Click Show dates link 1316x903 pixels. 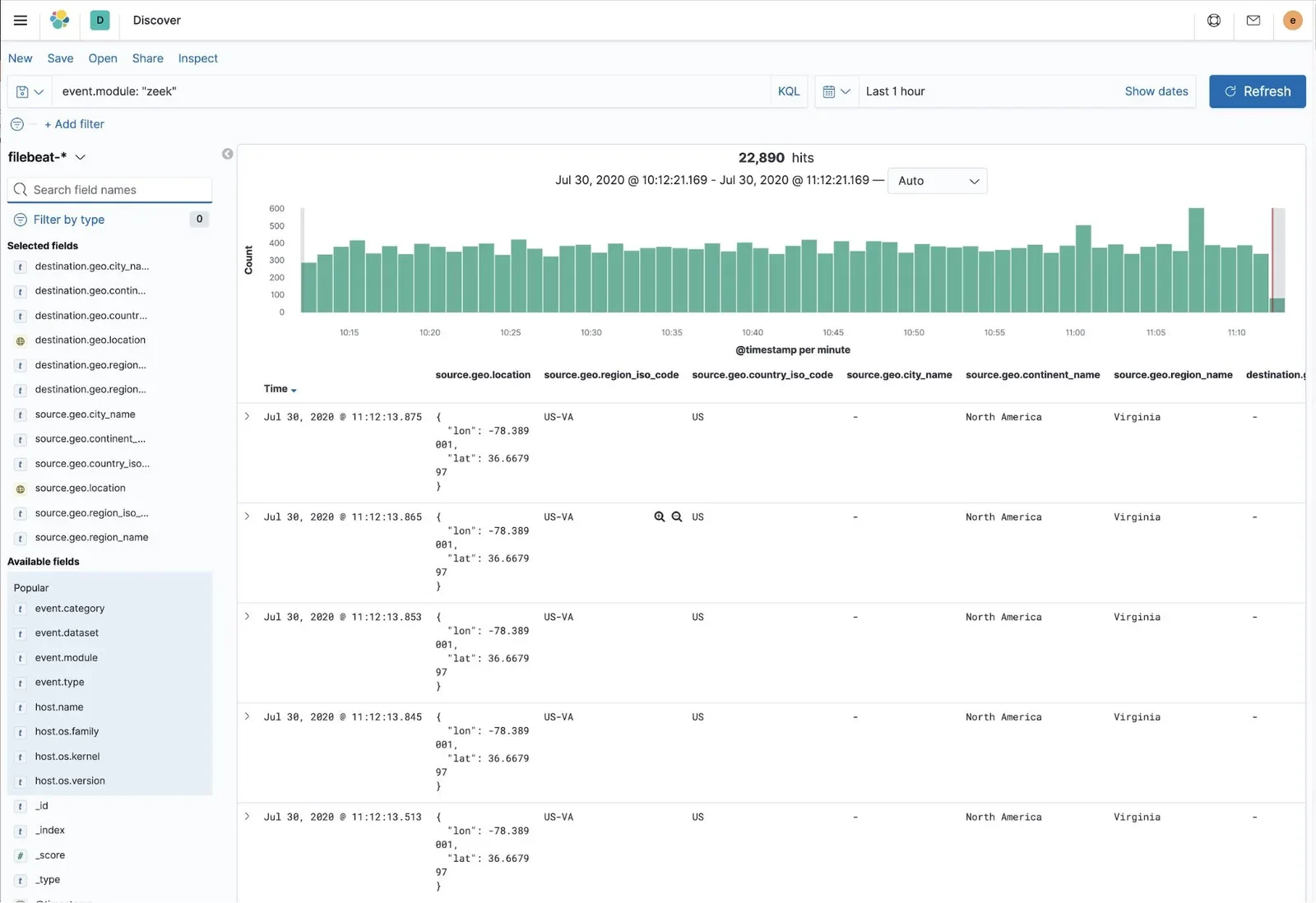coord(1156,91)
